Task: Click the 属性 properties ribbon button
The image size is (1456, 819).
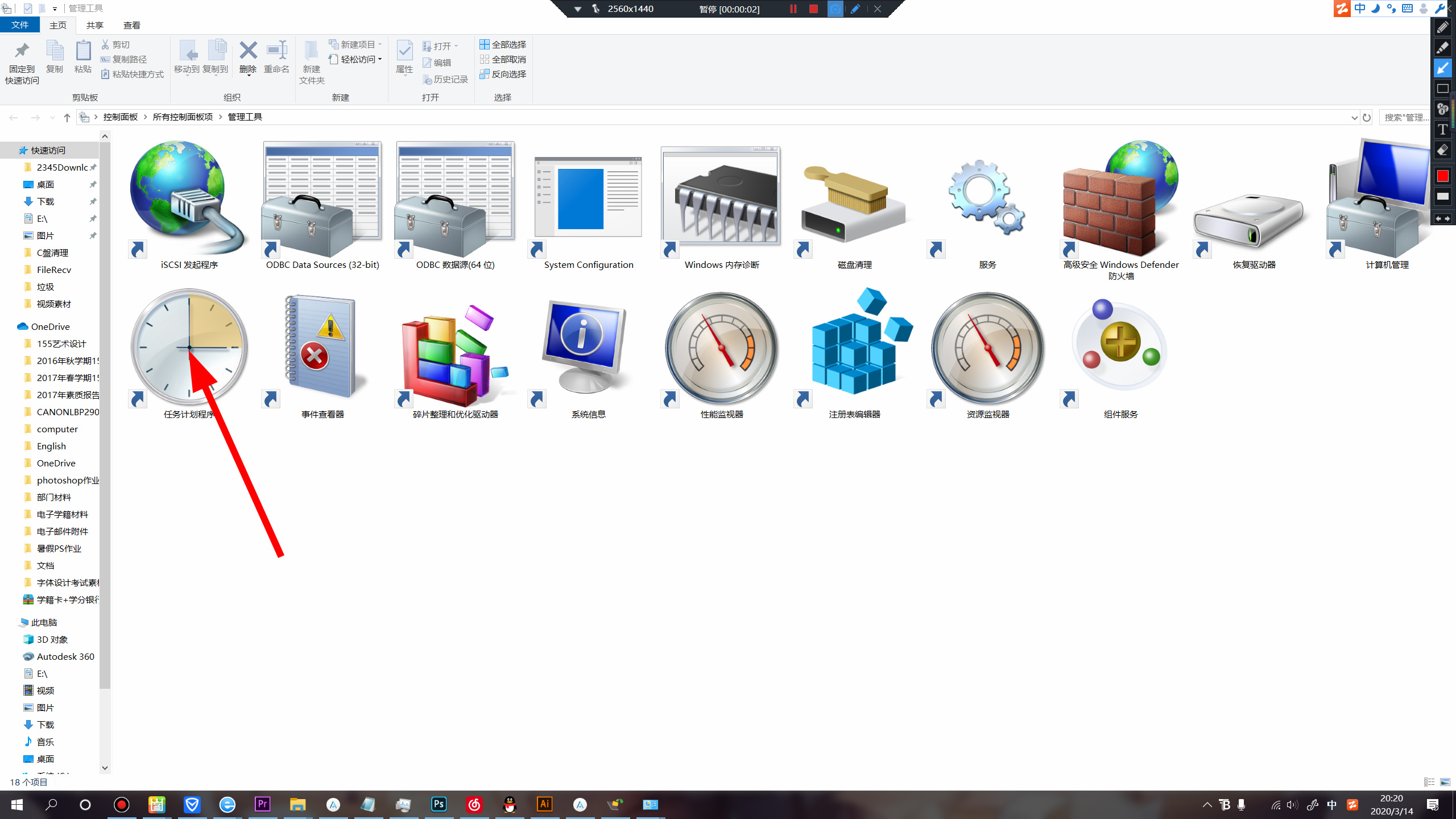Action: pos(404,57)
